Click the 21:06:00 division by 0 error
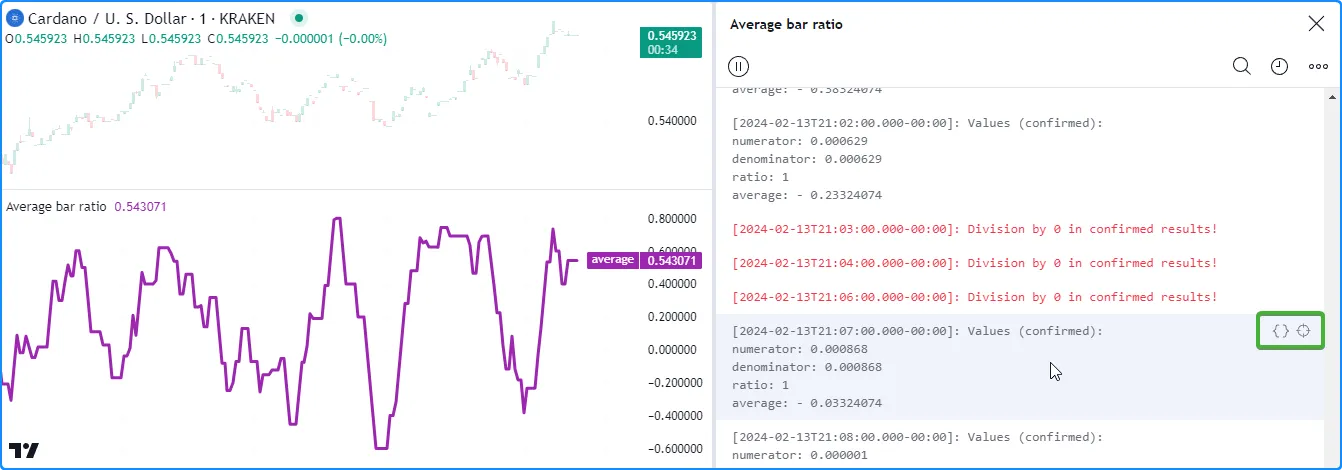Viewport: 1342px width, 470px height. (x=974, y=297)
